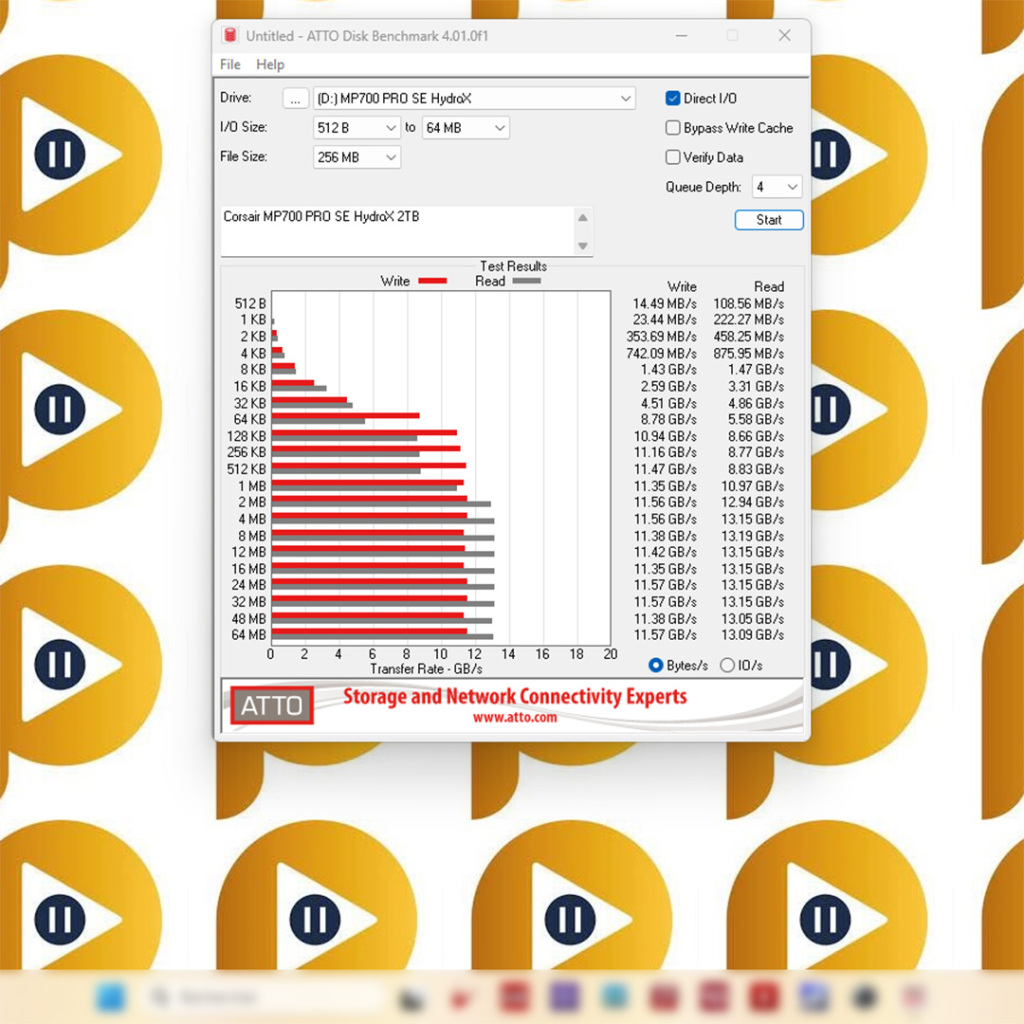Click the read value "875.95 MB/s"
The height and width of the screenshot is (1024, 1024).
pyautogui.click(x=748, y=354)
